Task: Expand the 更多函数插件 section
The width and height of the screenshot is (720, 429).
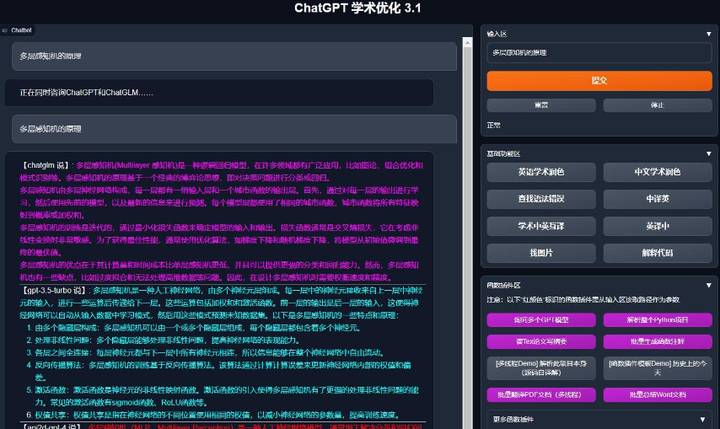Action: [599, 419]
